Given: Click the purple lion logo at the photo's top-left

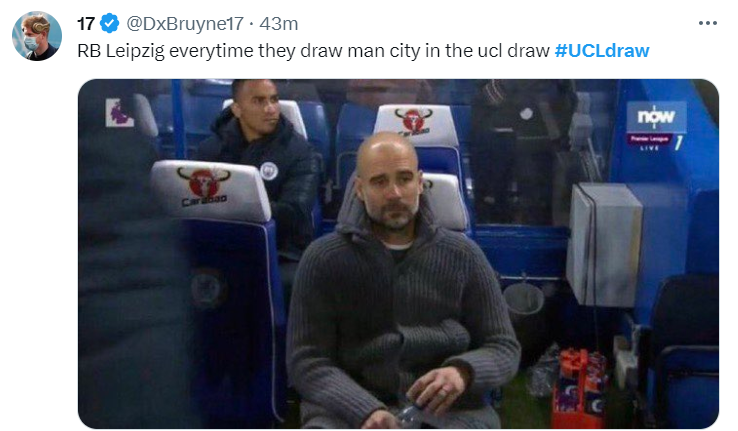Looking at the screenshot, I should (119, 113).
